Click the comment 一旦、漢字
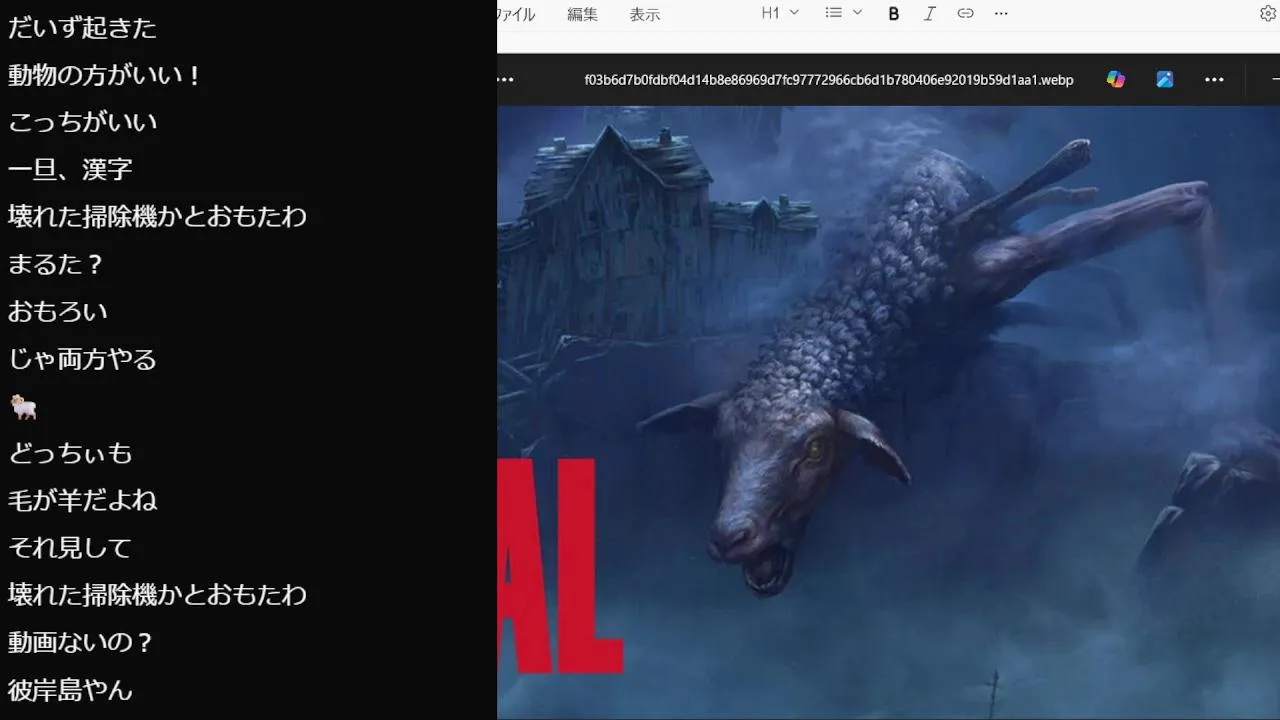The image size is (1280, 720). [70, 169]
